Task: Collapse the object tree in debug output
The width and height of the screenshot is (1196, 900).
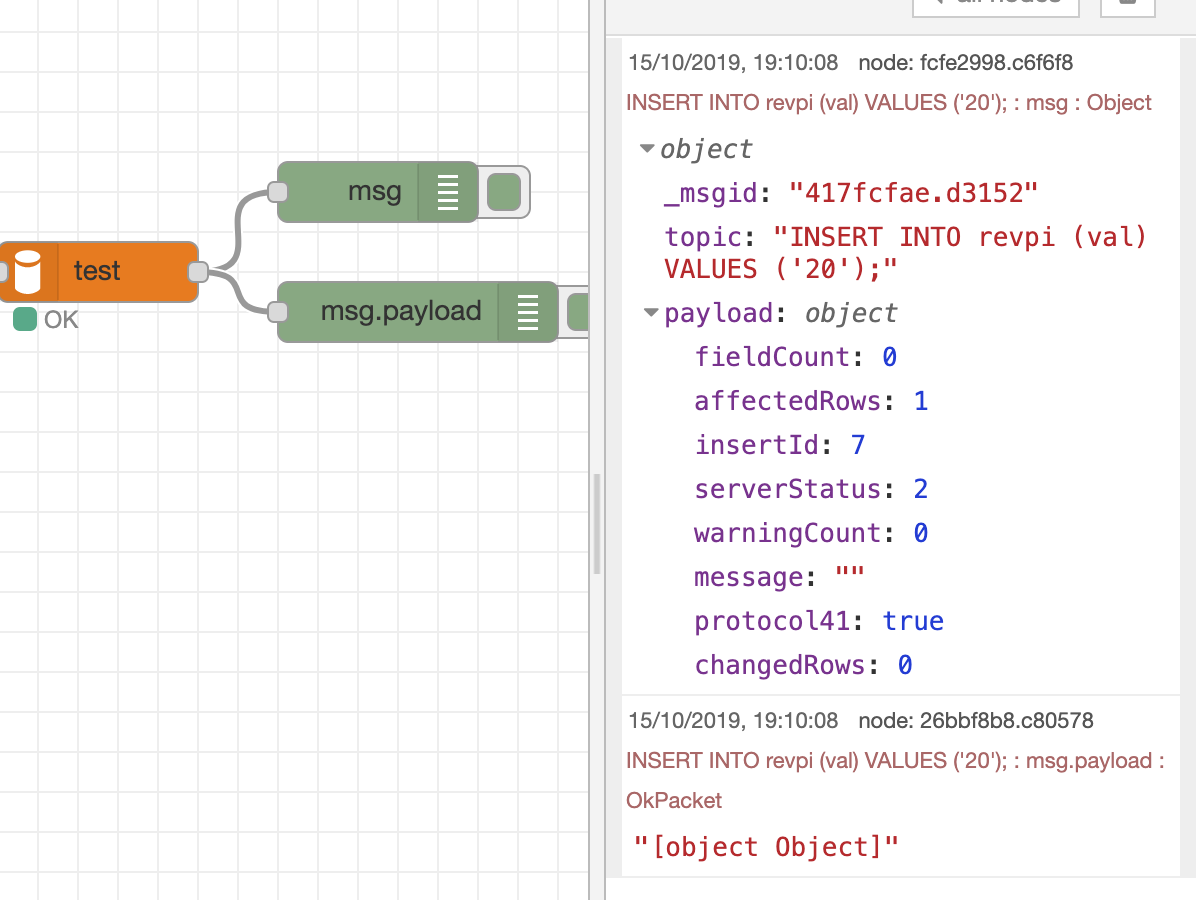Action: (647, 148)
